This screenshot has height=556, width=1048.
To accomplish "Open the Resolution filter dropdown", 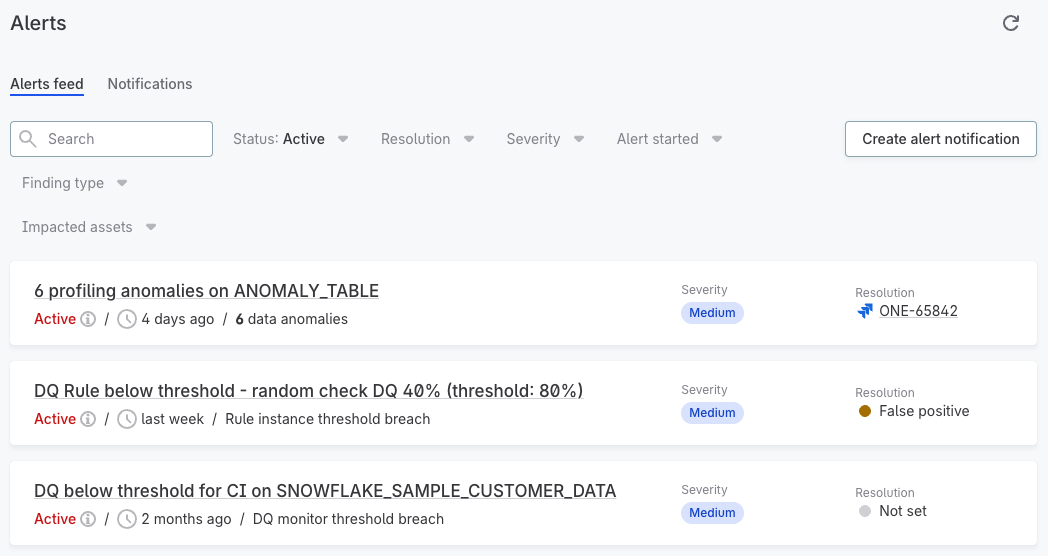I will click(428, 139).
